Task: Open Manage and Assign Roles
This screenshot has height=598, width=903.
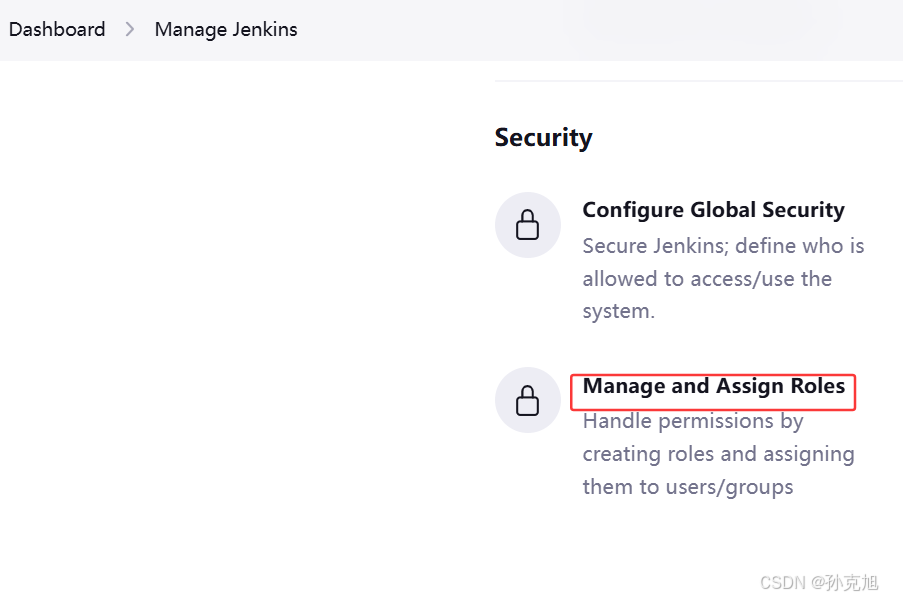Action: (x=714, y=386)
